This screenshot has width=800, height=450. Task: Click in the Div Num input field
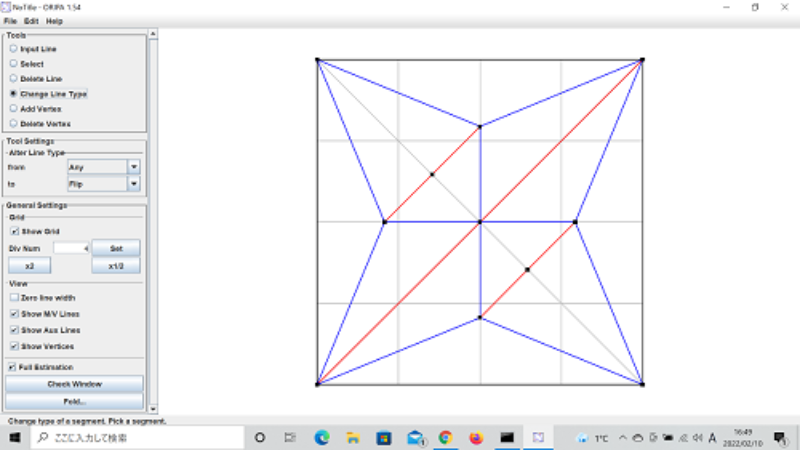pos(71,247)
